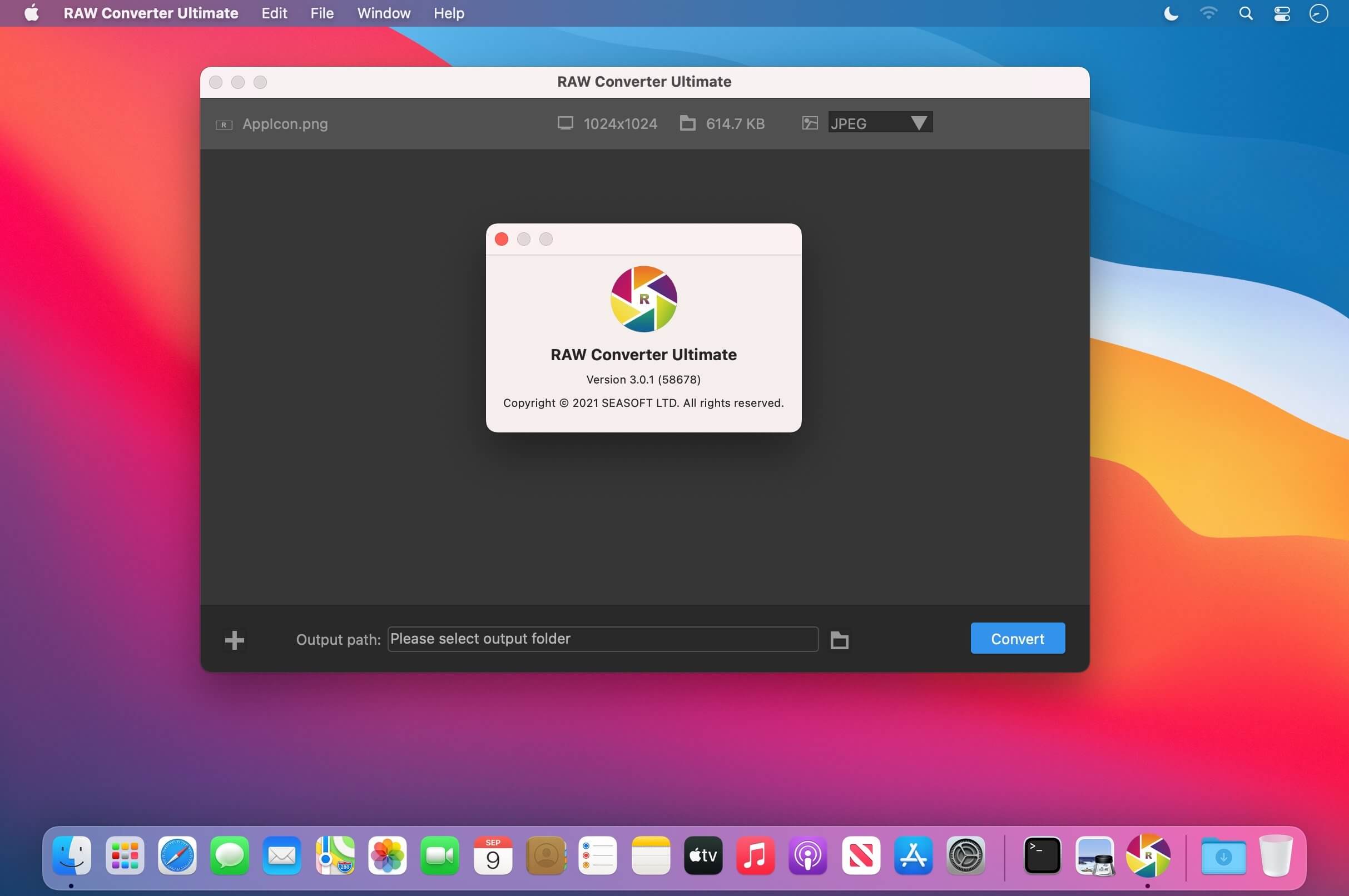Open Finder from the Dock
Screen dimensions: 1349x896
[x=72, y=855]
